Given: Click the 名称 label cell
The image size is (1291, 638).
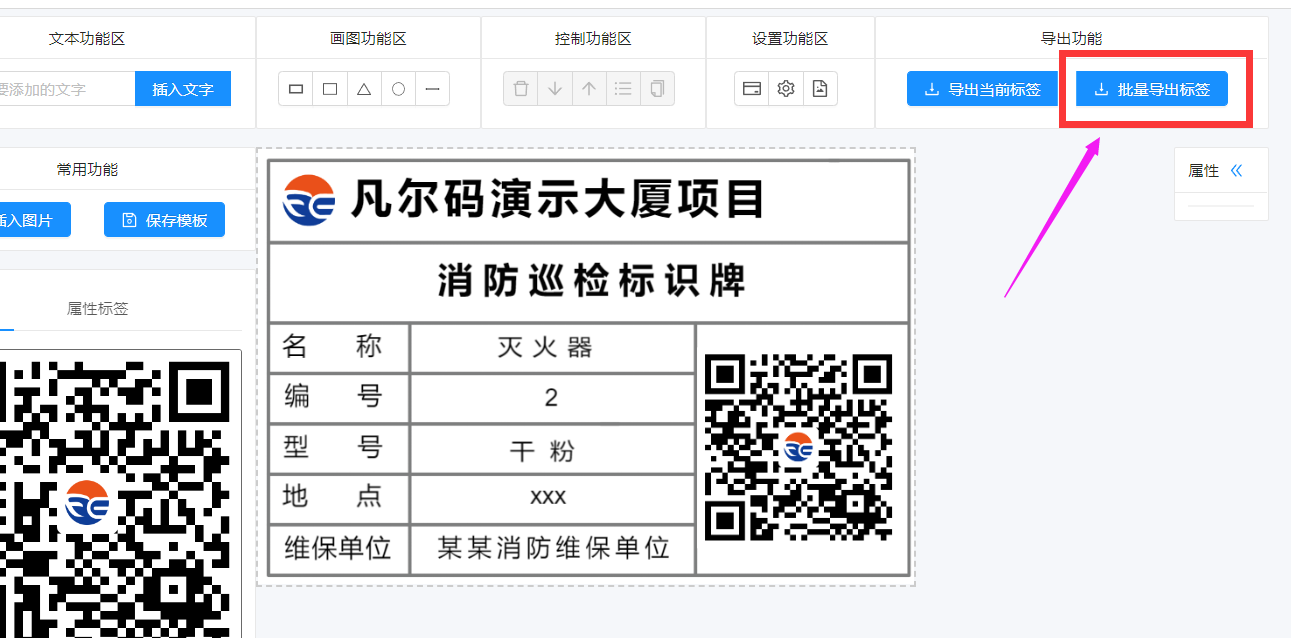Looking at the screenshot, I should pos(339,347).
